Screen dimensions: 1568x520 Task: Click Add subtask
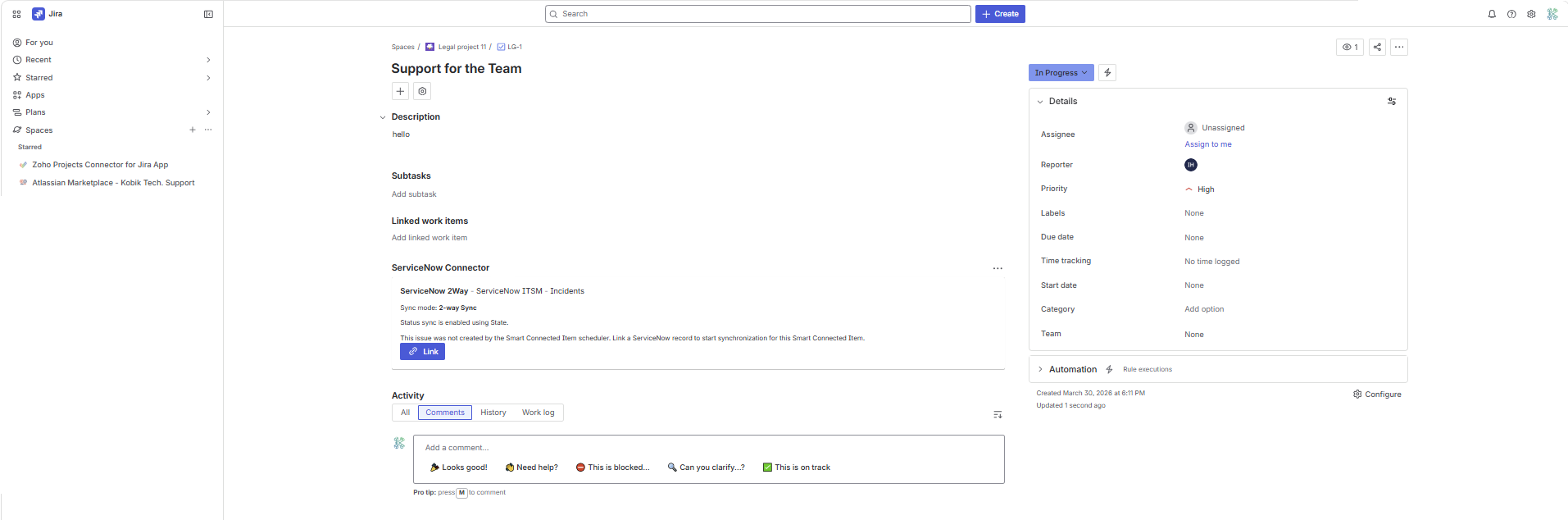(x=414, y=194)
